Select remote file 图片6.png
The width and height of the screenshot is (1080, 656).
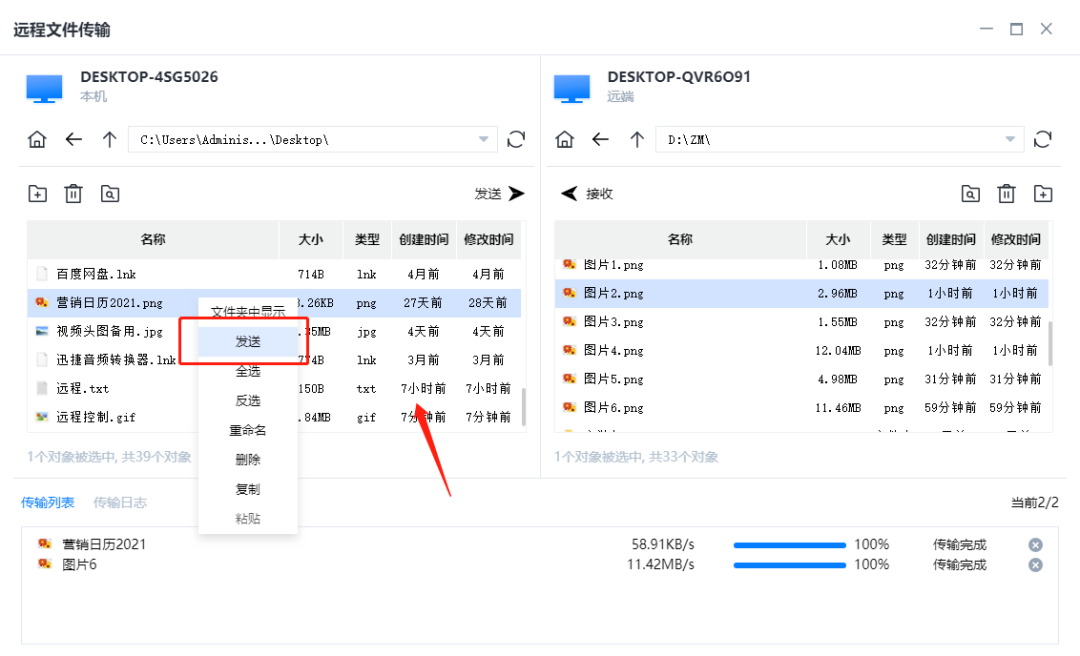point(802,408)
